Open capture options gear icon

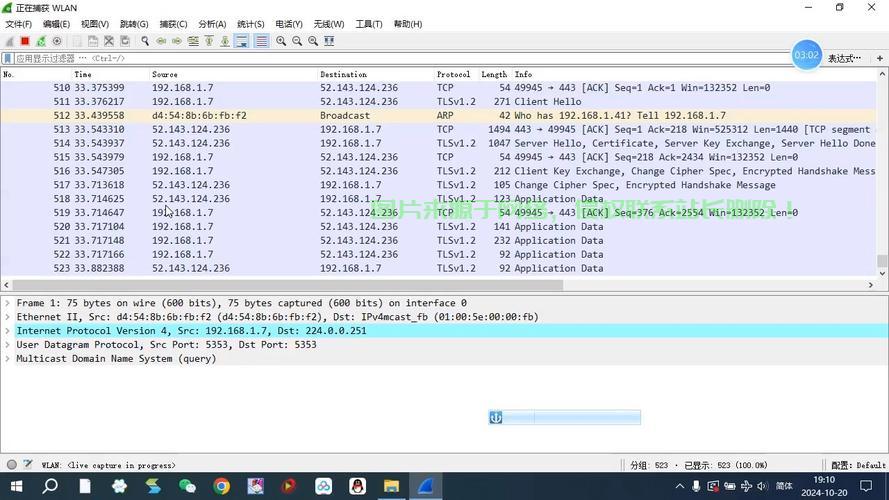point(57,41)
